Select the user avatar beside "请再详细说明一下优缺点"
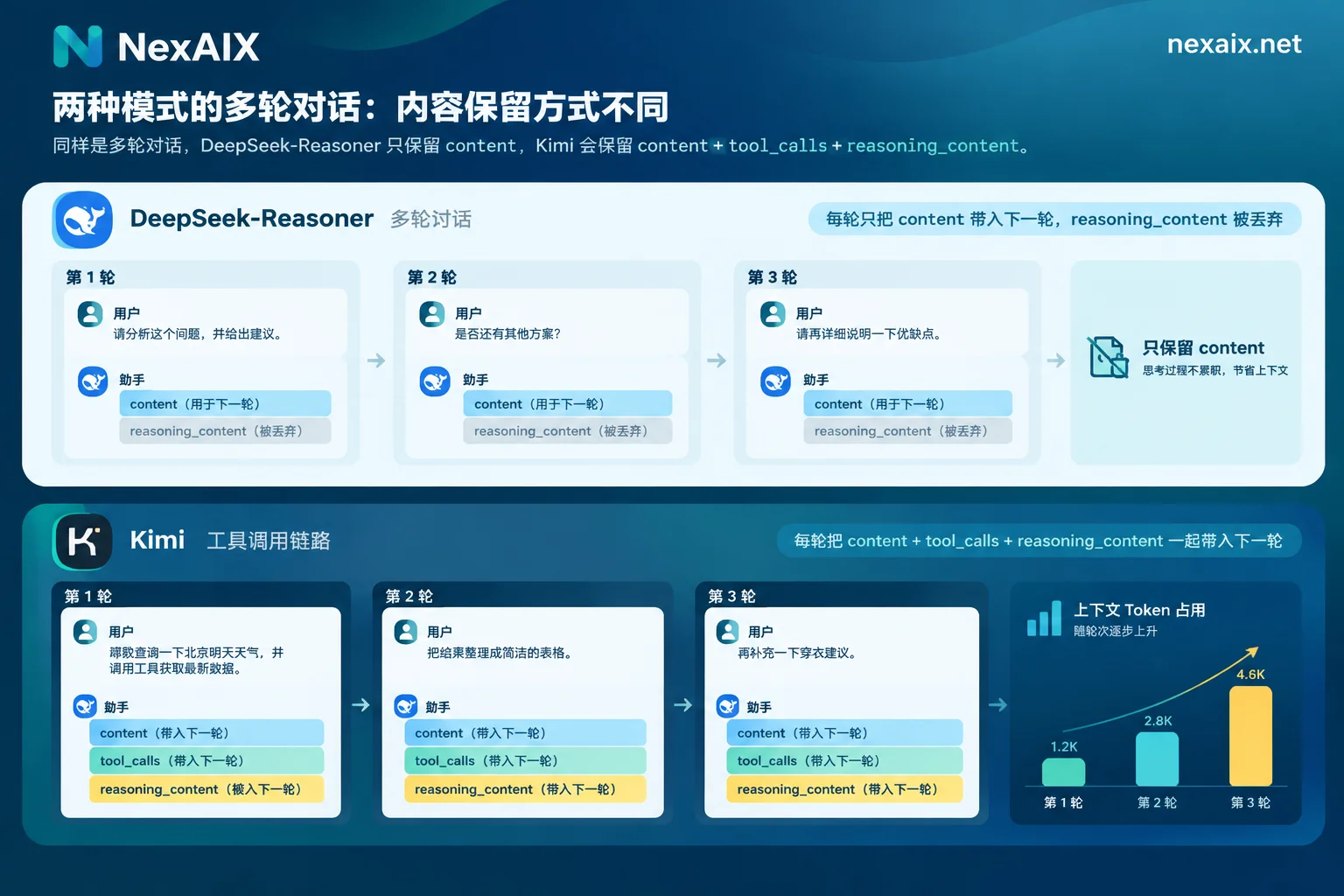Screen dimensions: 1344x896 [773, 314]
